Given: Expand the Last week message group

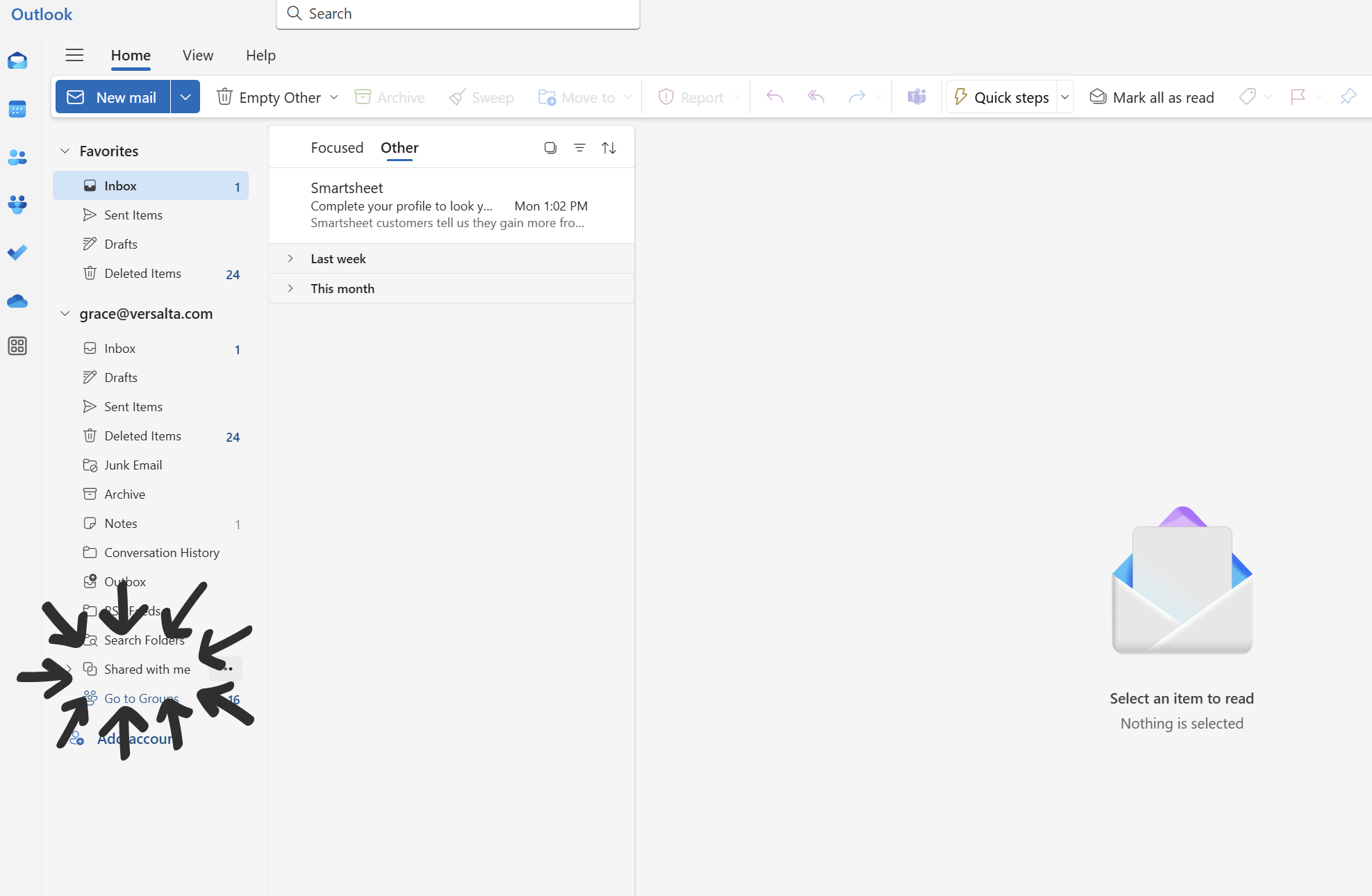Looking at the screenshot, I should [x=290, y=258].
